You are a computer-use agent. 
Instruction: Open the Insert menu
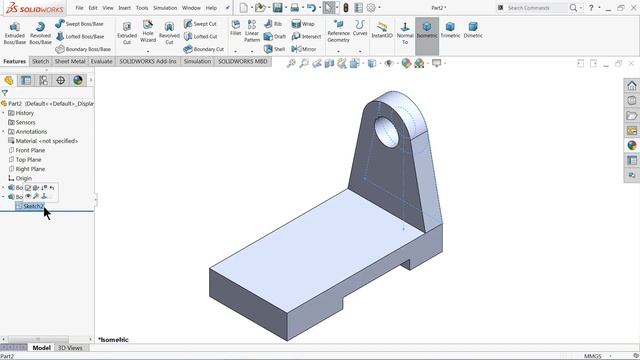[124, 8]
